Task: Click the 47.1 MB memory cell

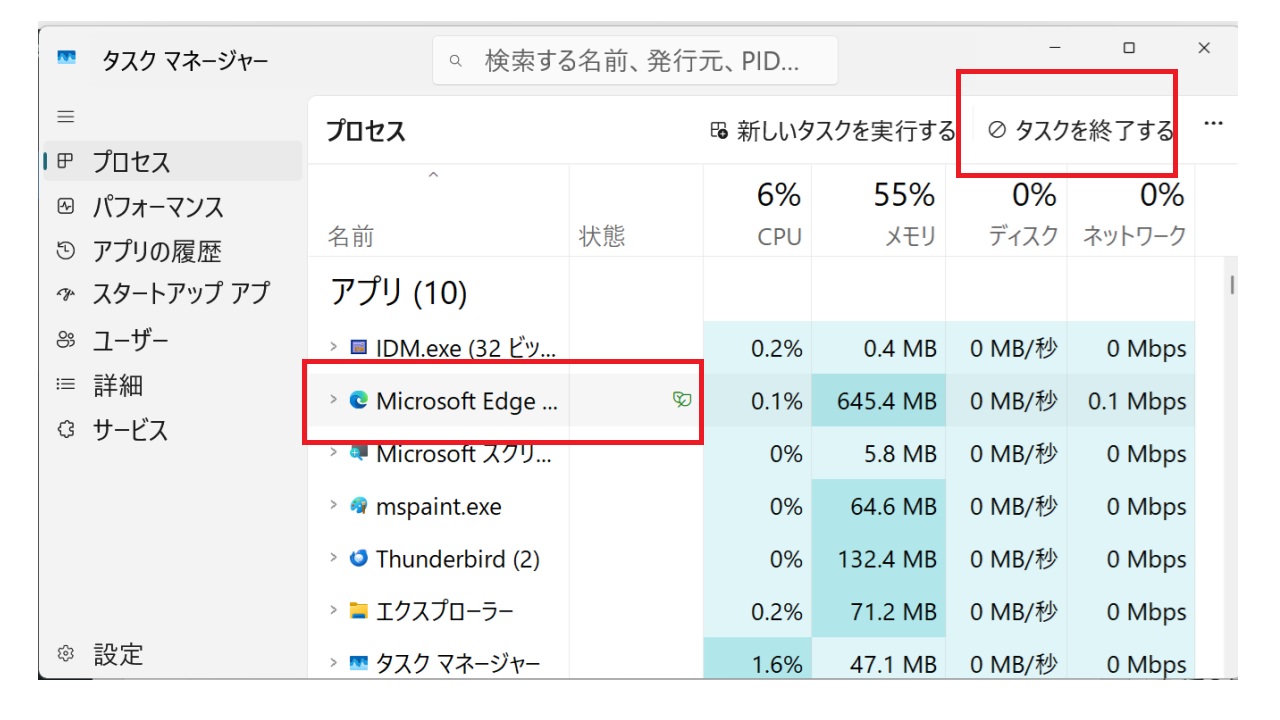Action: [x=879, y=660]
